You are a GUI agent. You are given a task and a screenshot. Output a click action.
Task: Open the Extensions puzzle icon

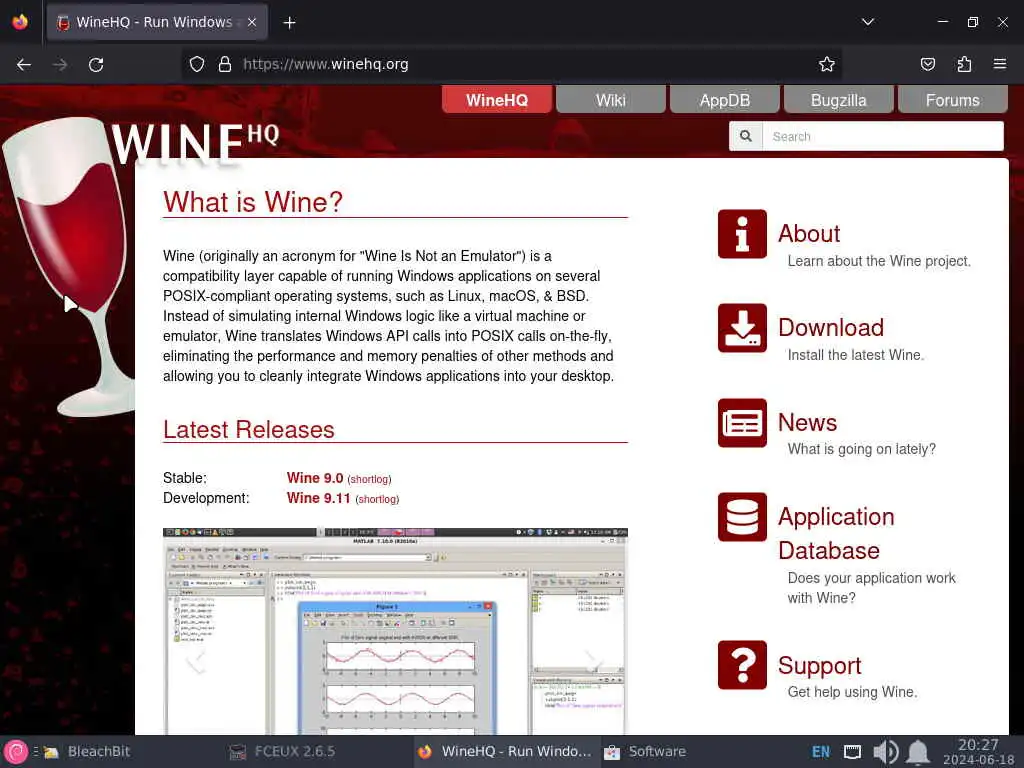(964, 64)
